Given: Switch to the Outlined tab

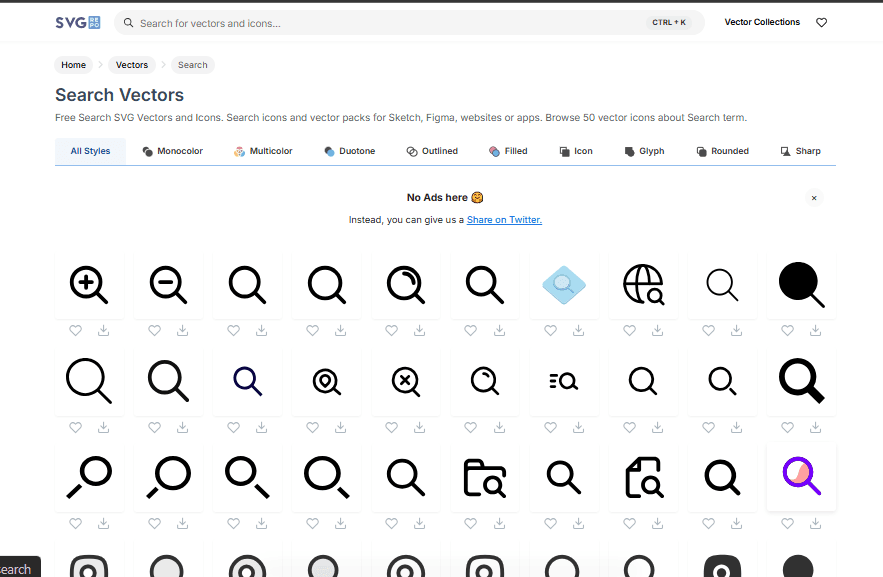Looking at the screenshot, I should pyautogui.click(x=432, y=151).
